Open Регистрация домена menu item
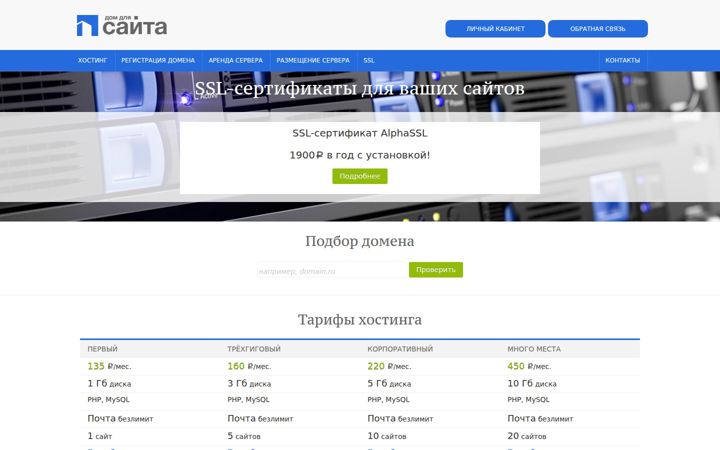 pyautogui.click(x=158, y=61)
